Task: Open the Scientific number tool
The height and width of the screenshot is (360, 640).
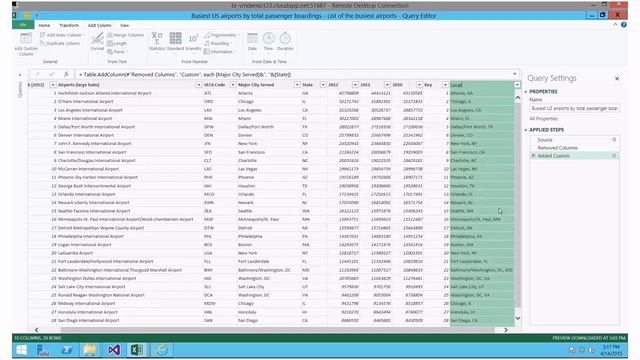Action: [x=193, y=42]
